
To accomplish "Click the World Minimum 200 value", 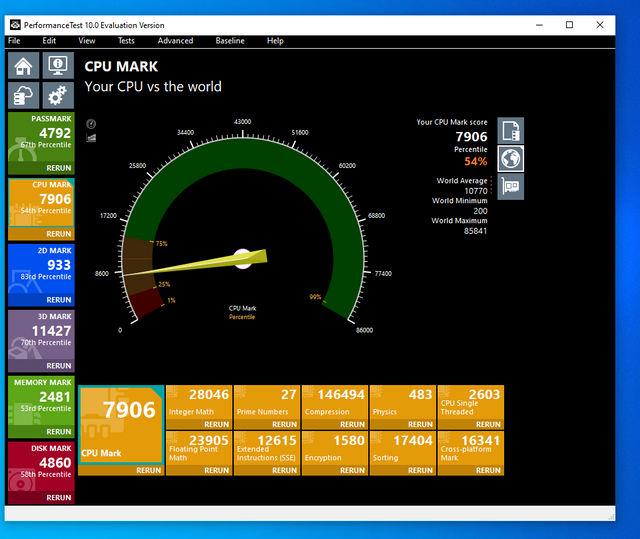I will coord(480,211).
